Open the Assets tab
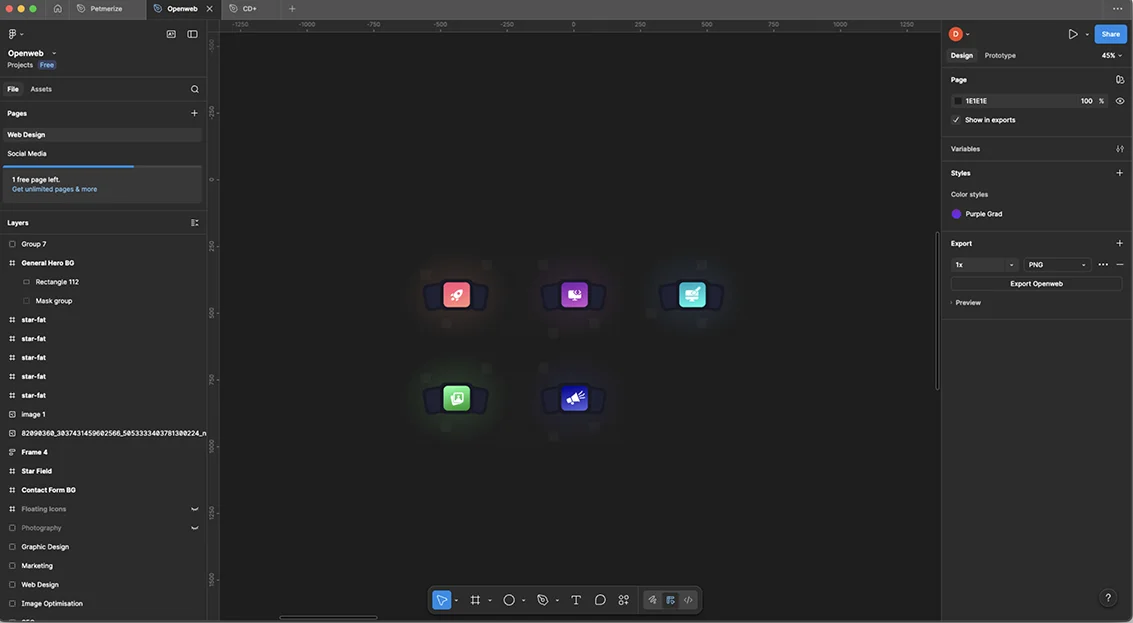The height and width of the screenshot is (623, 1133). click(x=41, y=89)
